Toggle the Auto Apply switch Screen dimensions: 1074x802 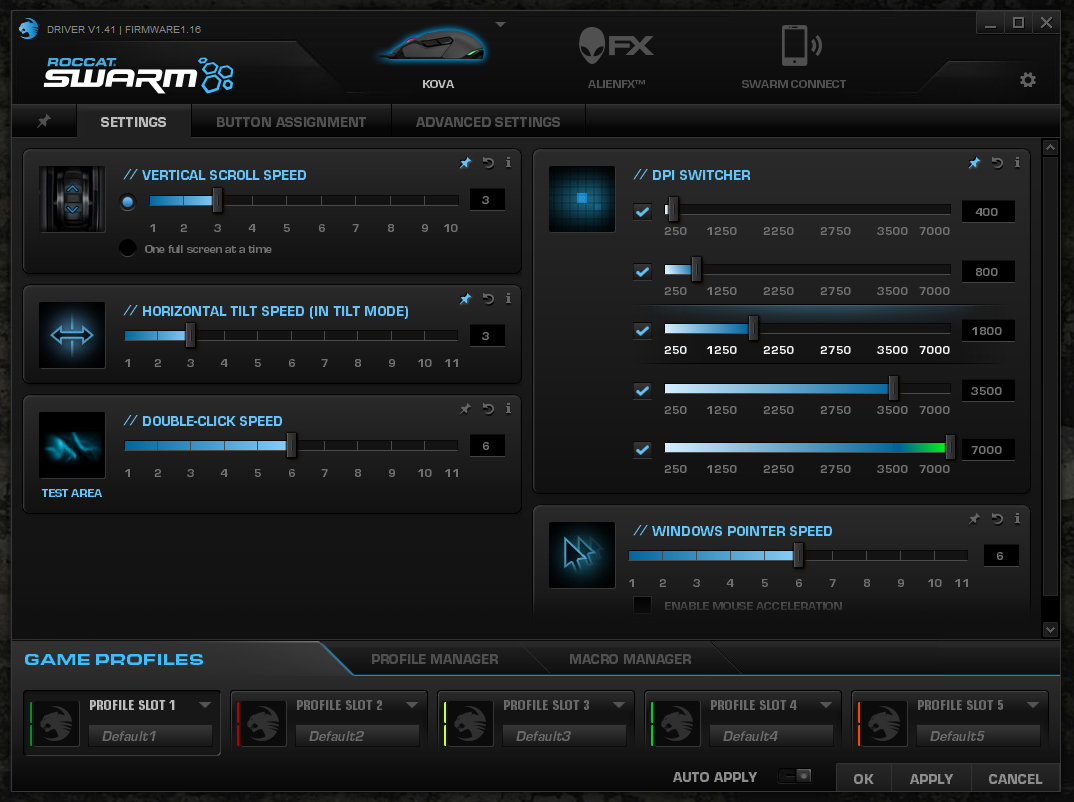tap(795, 776)
